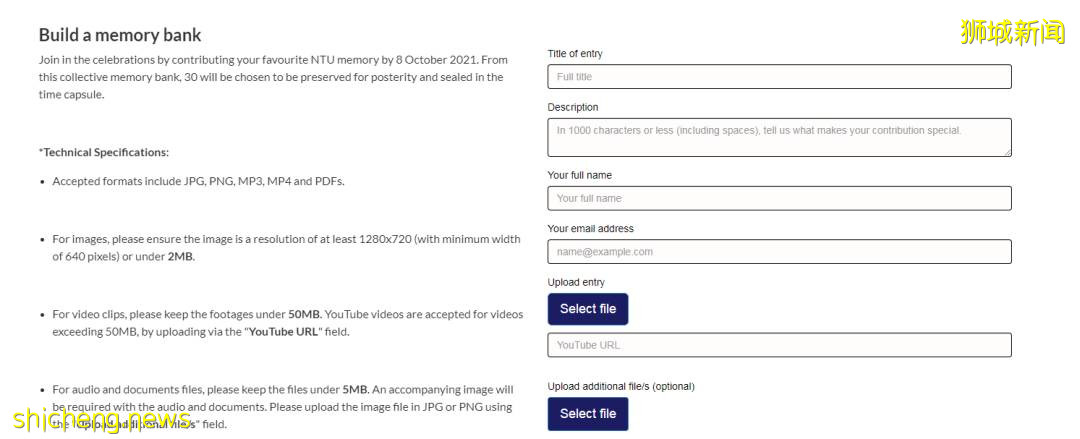Click the bold "2MB" text in image instructions
The image size is (1080, 439).
click(180, 257)
